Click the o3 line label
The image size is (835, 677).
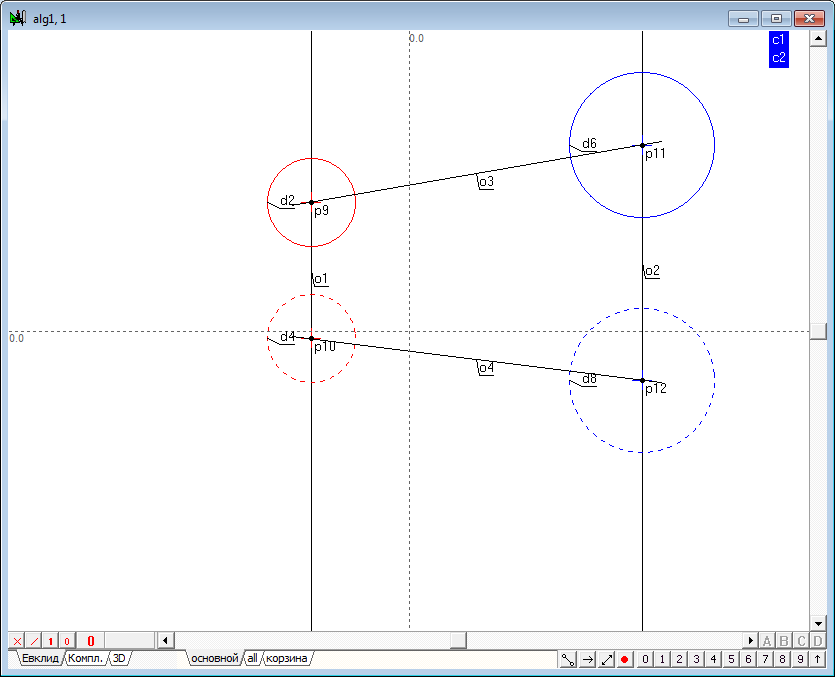click(x=487, y=182)
